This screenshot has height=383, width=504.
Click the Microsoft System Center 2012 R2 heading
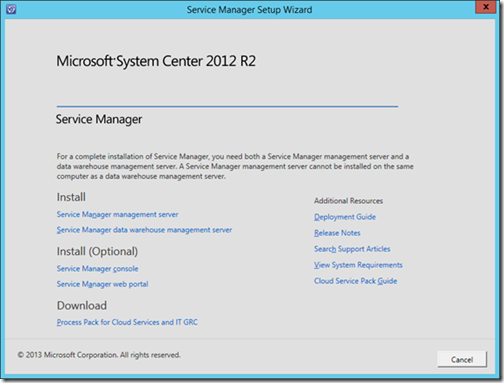156,61
